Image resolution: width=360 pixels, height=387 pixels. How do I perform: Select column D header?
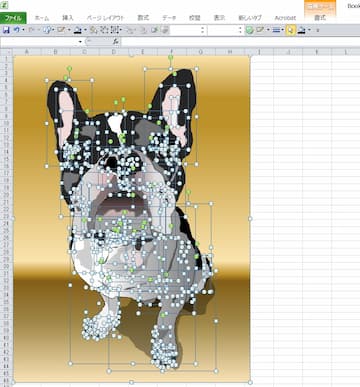[x=114, y=52]
